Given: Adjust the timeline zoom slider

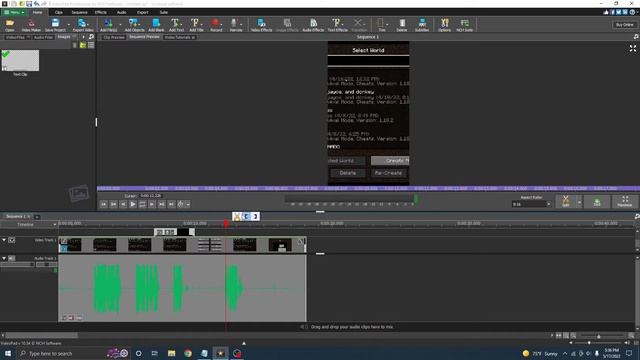Looking at the screenshot, I should click(599, 336).
